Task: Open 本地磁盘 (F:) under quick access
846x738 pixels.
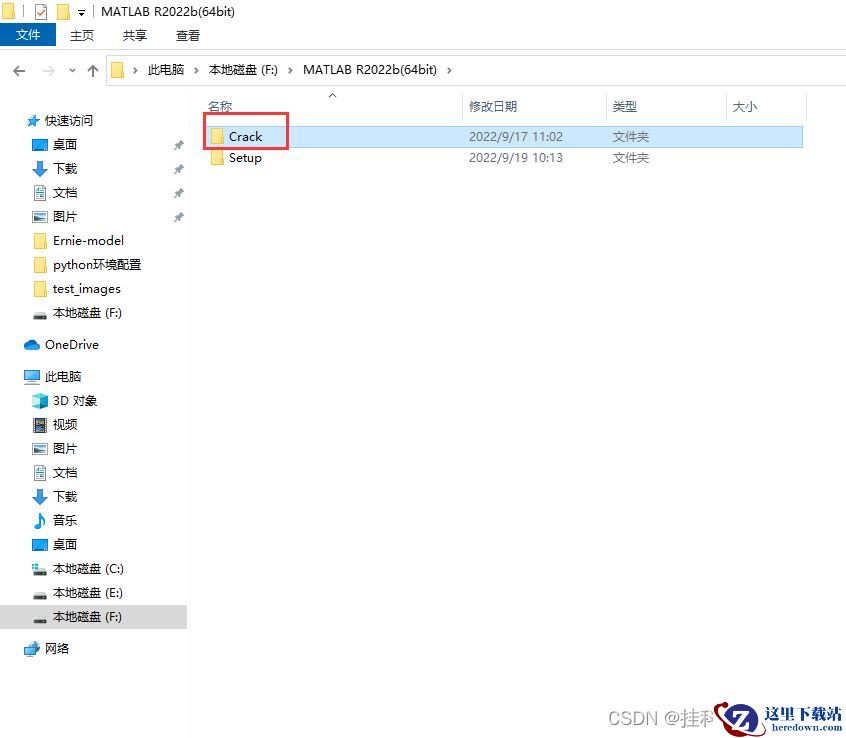Action: [x=87, y=313]
